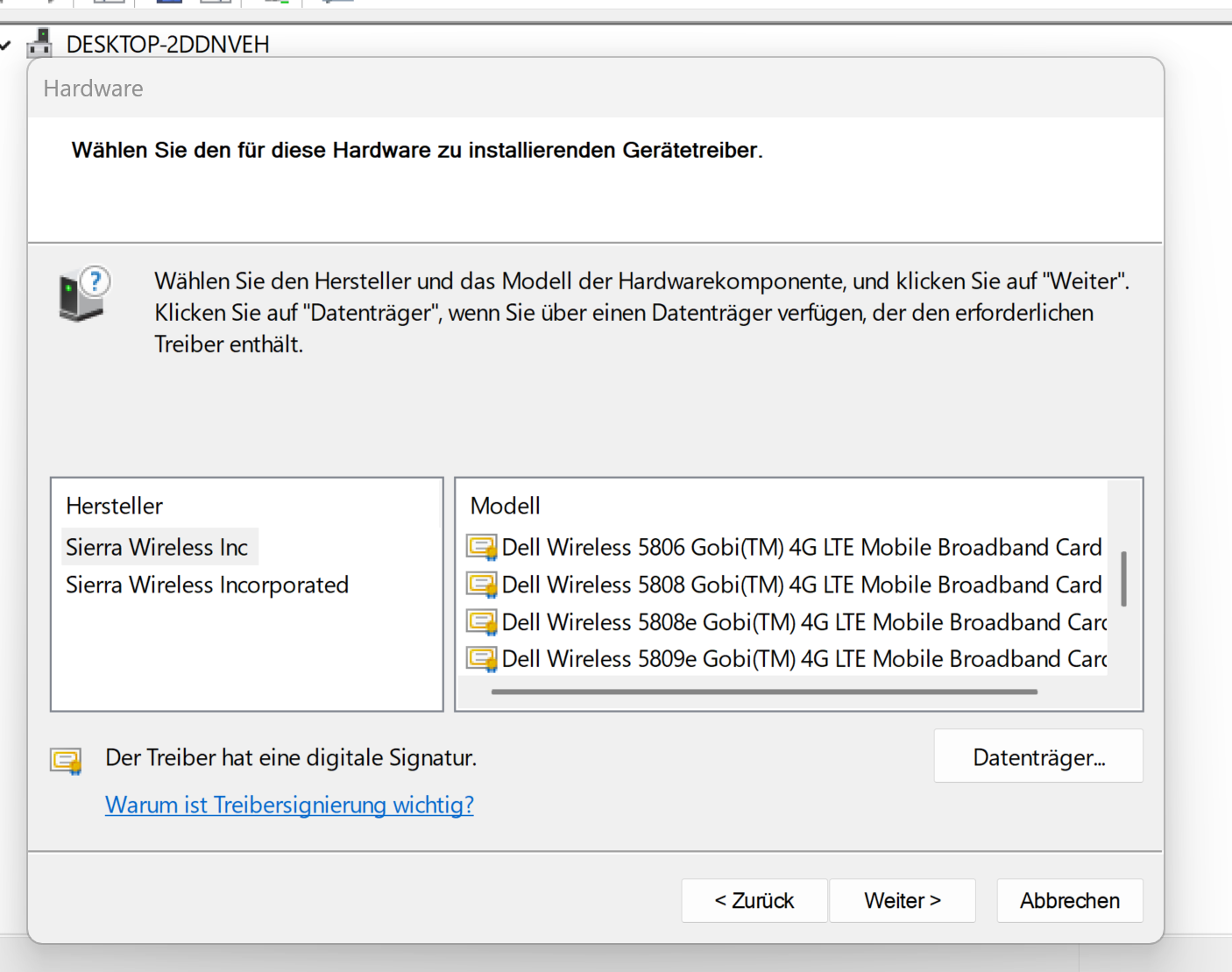Select manufacturer Sierra Wireless Inc

(157, 548)
